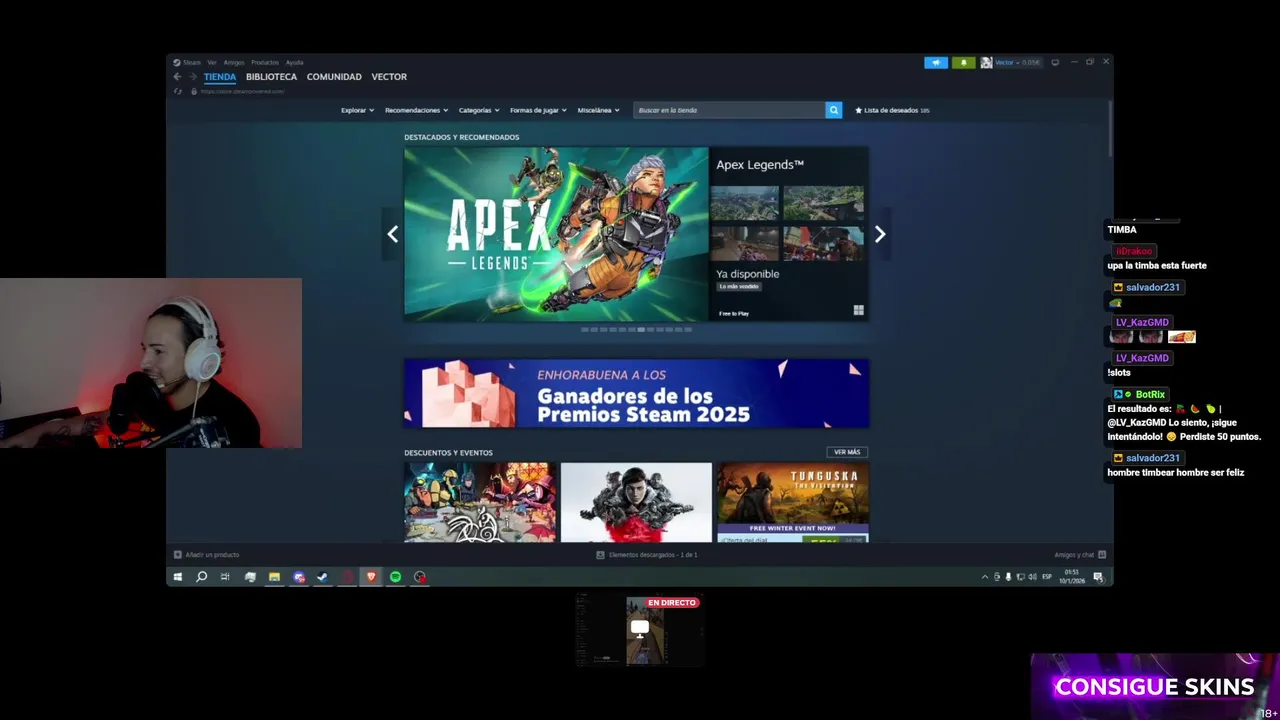Open the Tunguska The Visitation discount card
Image resolution: width=1280 pixels, height=720 pixels.
pyautogui.click(x=793, y=502)
